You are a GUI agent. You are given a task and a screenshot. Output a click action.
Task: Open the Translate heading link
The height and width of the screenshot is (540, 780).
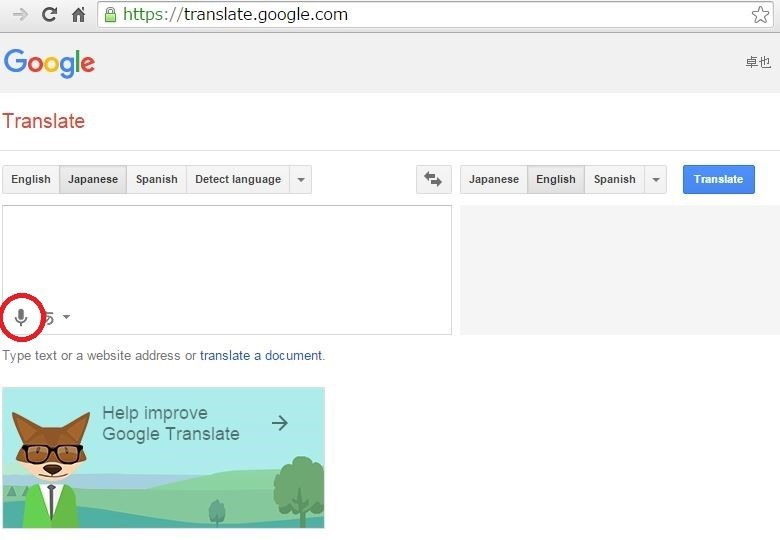pos(44,121)
